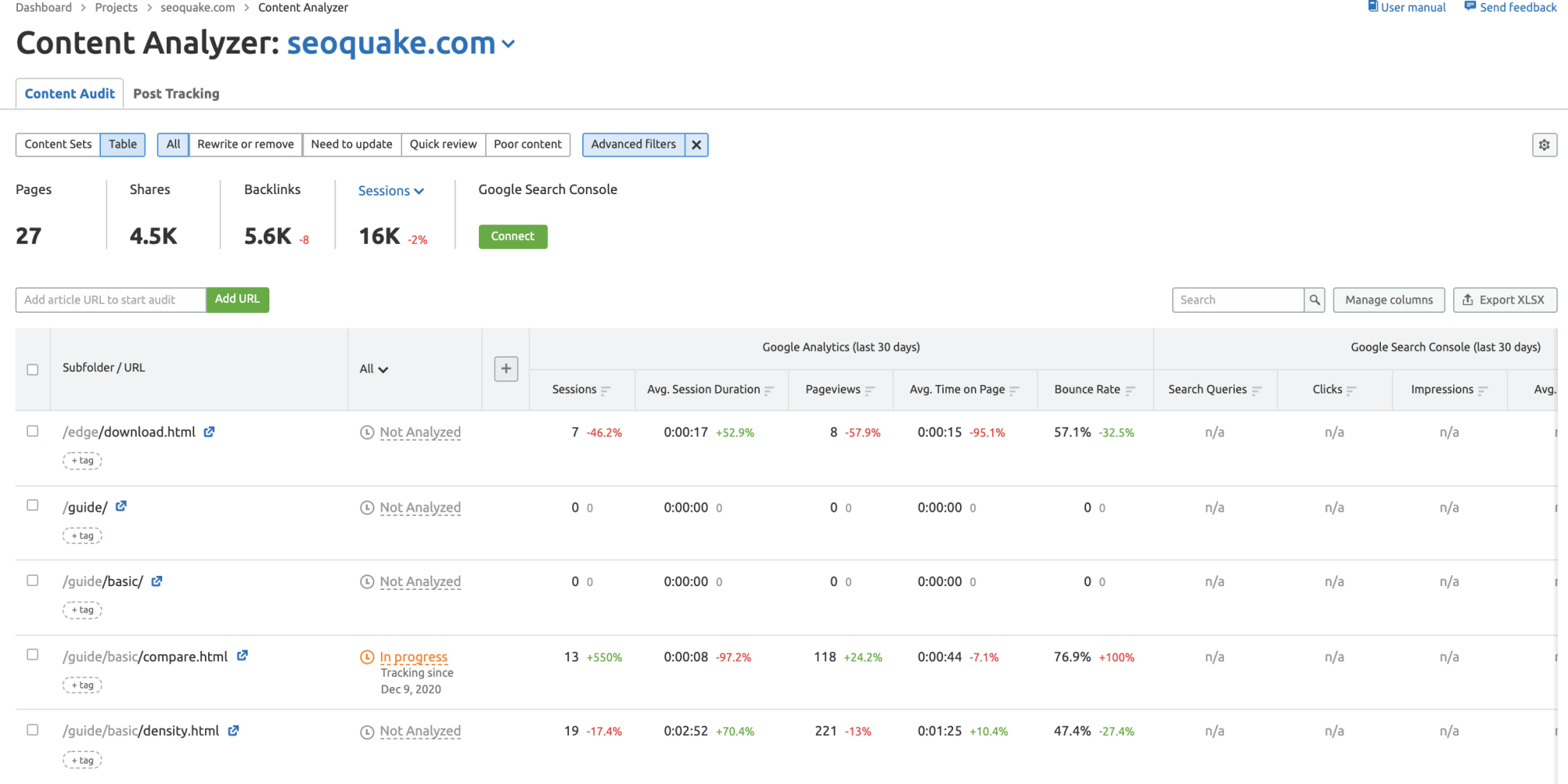
Task: Click clock icon in density.html row
Action: pyautogui.click(x=367, y=731)
